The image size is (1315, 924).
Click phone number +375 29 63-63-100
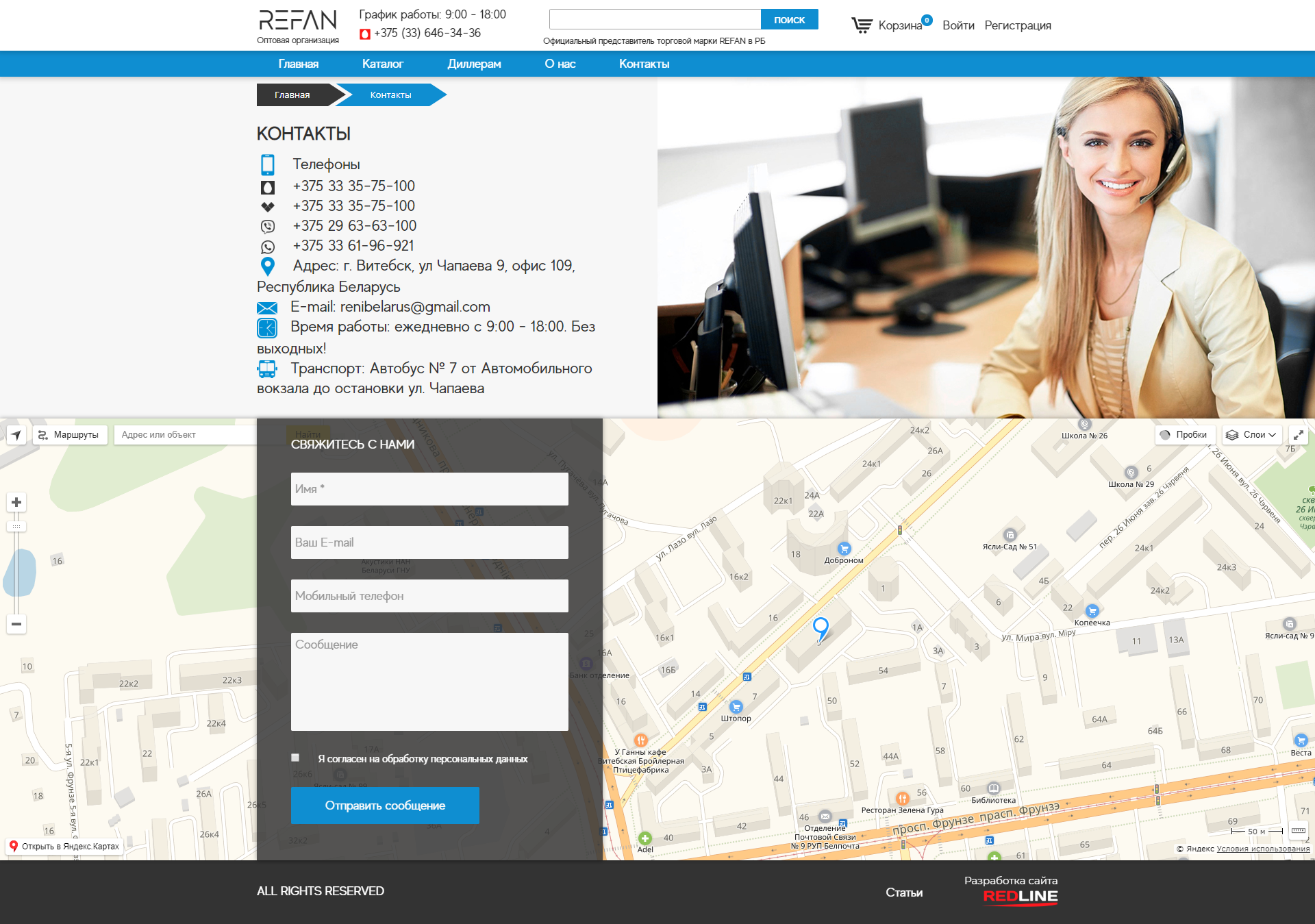pyautogui.click(x=355, y=226)
